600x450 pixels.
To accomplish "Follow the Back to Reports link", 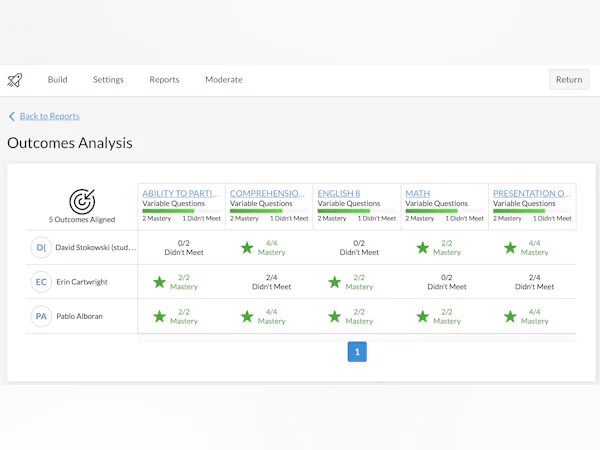I will click(x=50, y=116).
